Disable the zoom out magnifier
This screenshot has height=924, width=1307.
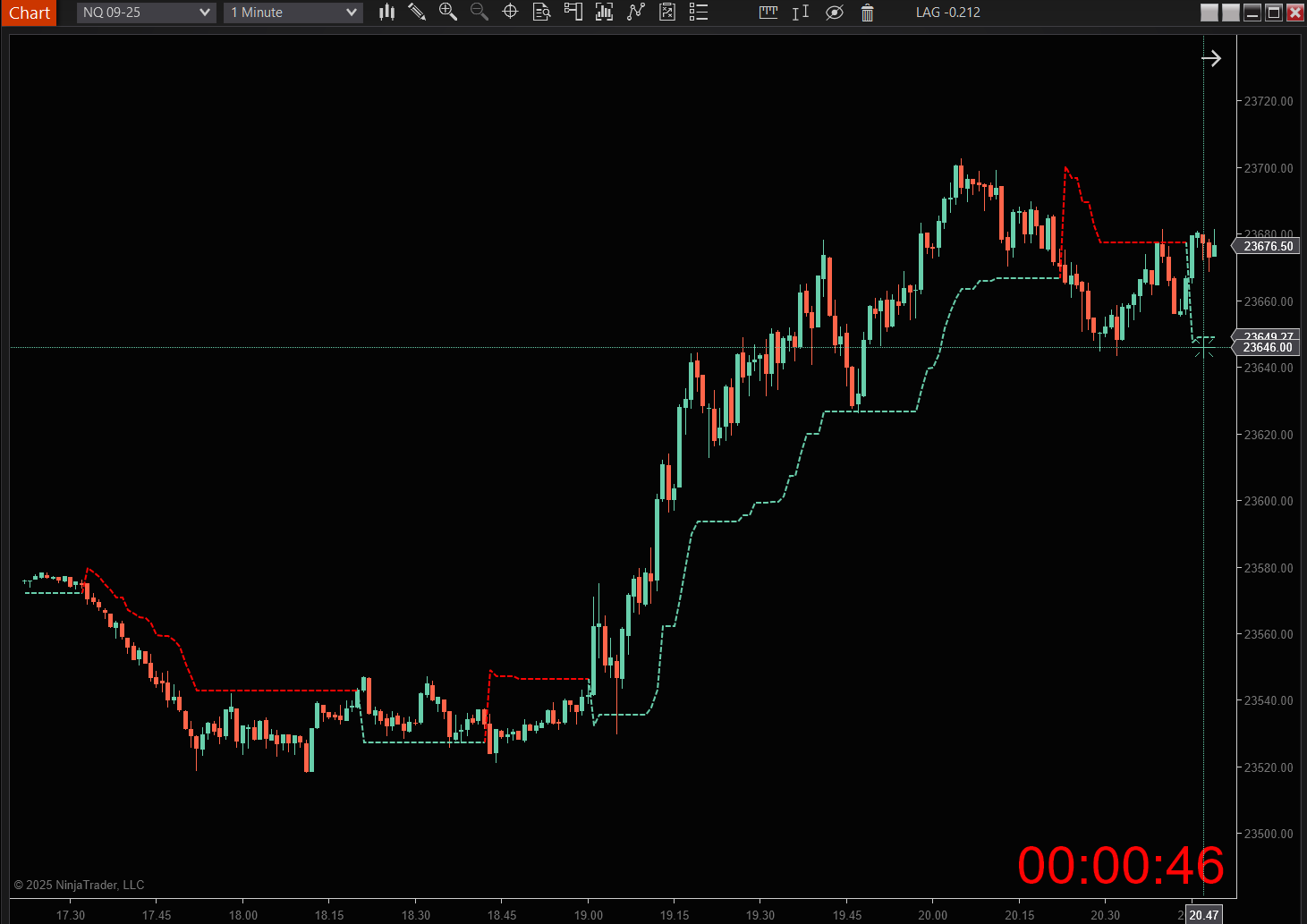pos(479,13)
